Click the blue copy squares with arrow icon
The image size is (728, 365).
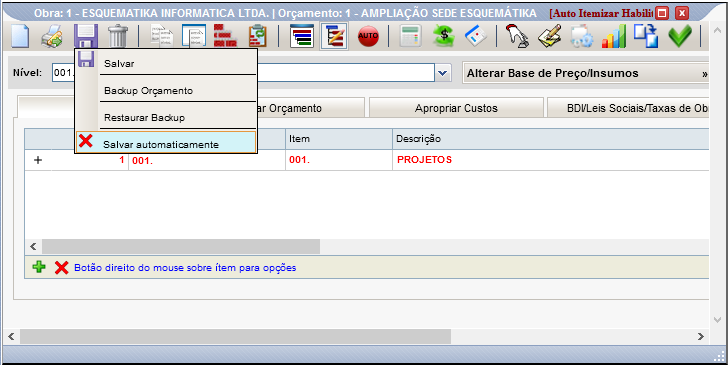646,36
